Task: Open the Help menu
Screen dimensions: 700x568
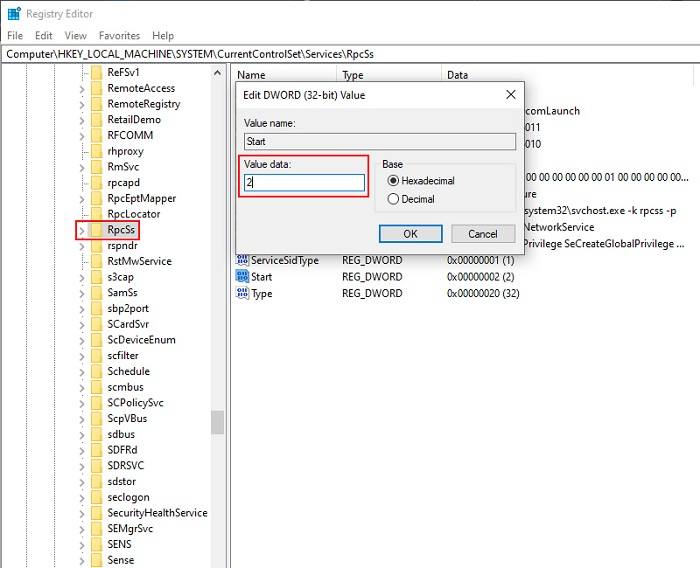Action: point(163,36)
